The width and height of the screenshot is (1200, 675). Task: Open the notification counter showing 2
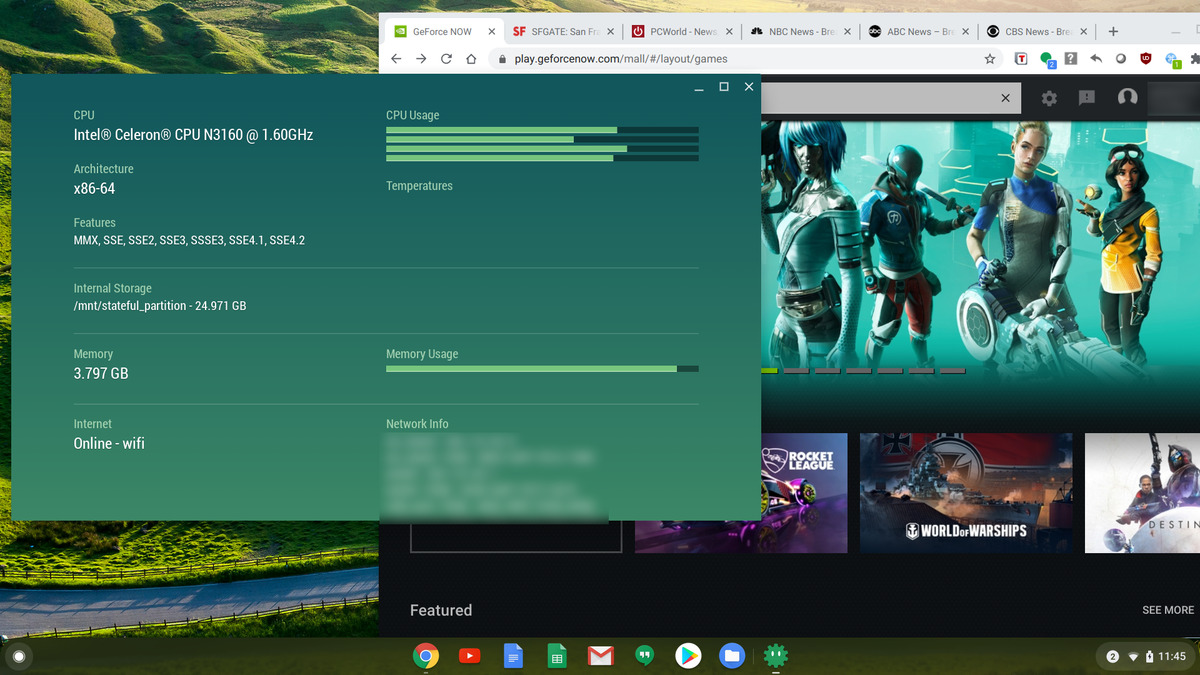tap(1113, 657)
